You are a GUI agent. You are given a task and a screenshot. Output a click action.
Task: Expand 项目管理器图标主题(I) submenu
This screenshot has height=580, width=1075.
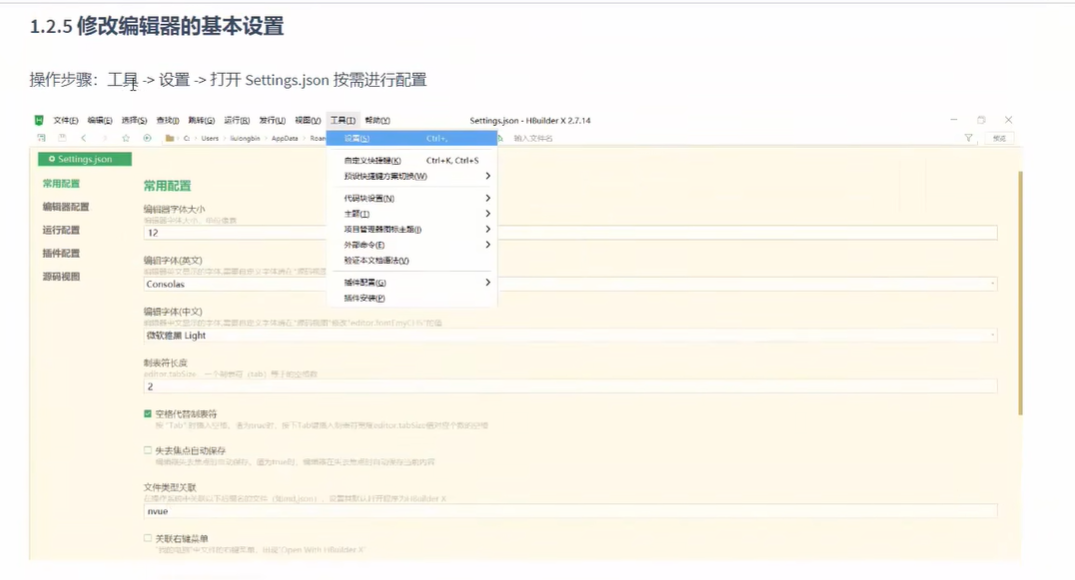[411, 229]
